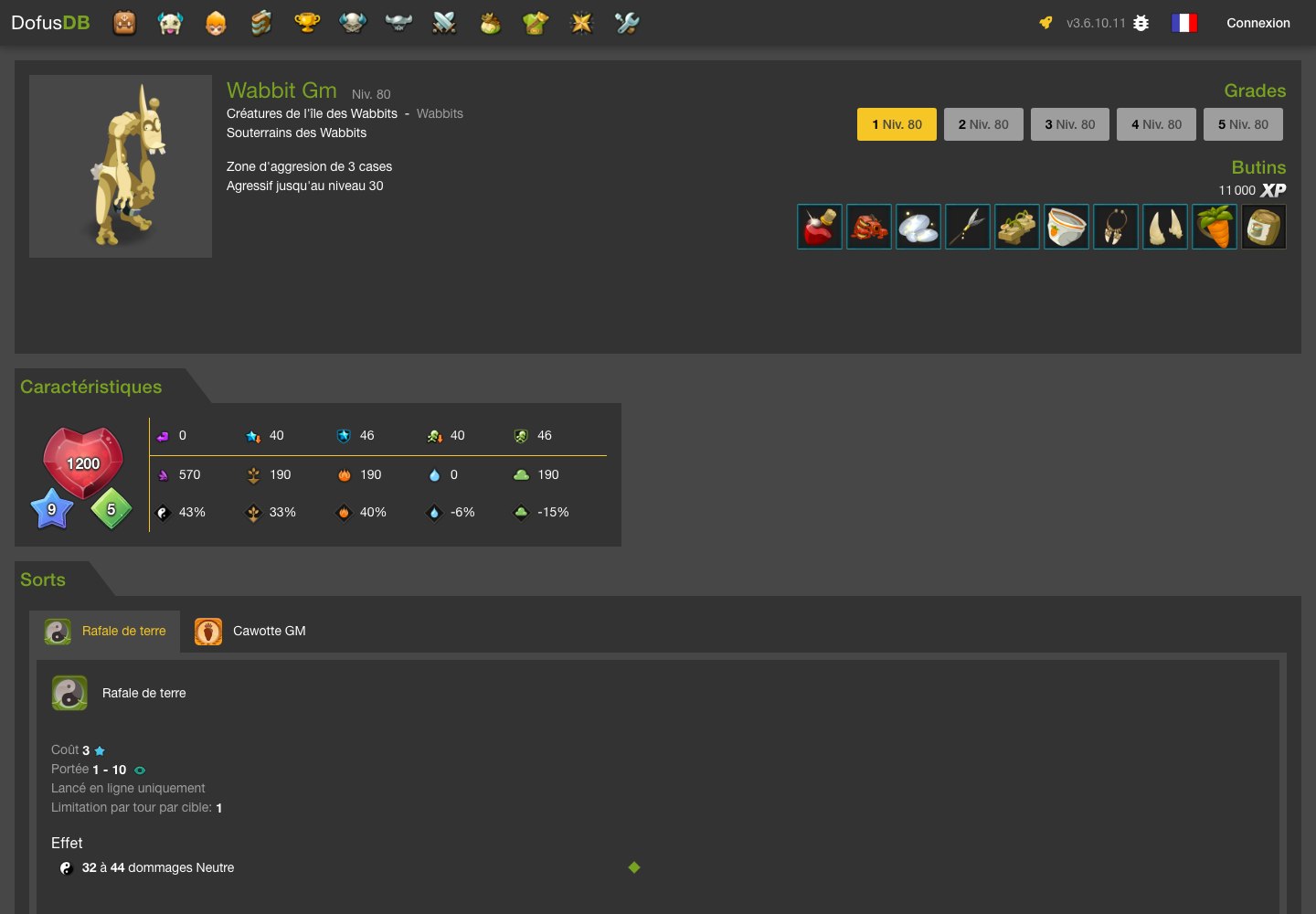Open the grey horned helmet nav icon

coord(398,23)
